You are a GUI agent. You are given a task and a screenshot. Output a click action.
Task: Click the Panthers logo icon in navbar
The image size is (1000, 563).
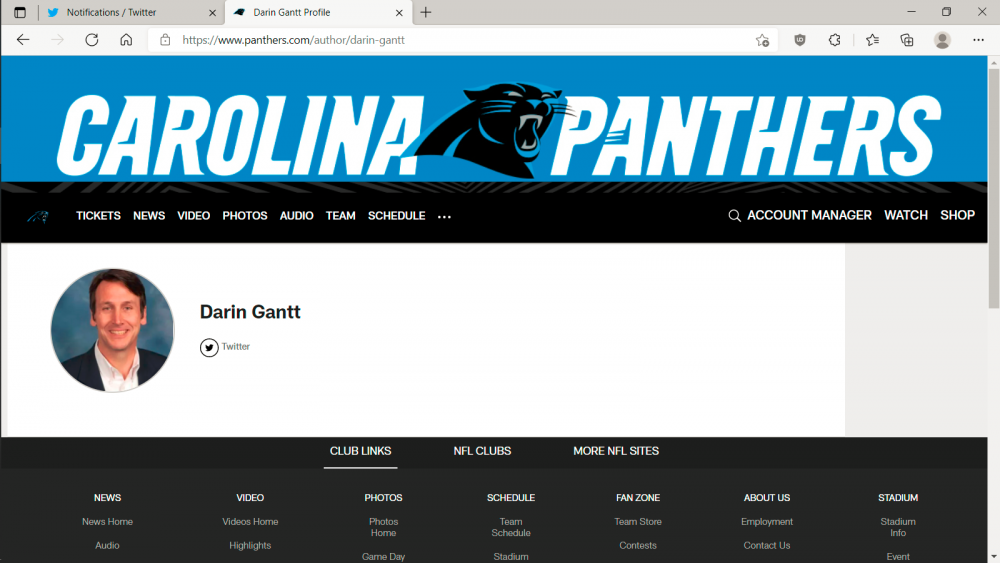point(37,216)
